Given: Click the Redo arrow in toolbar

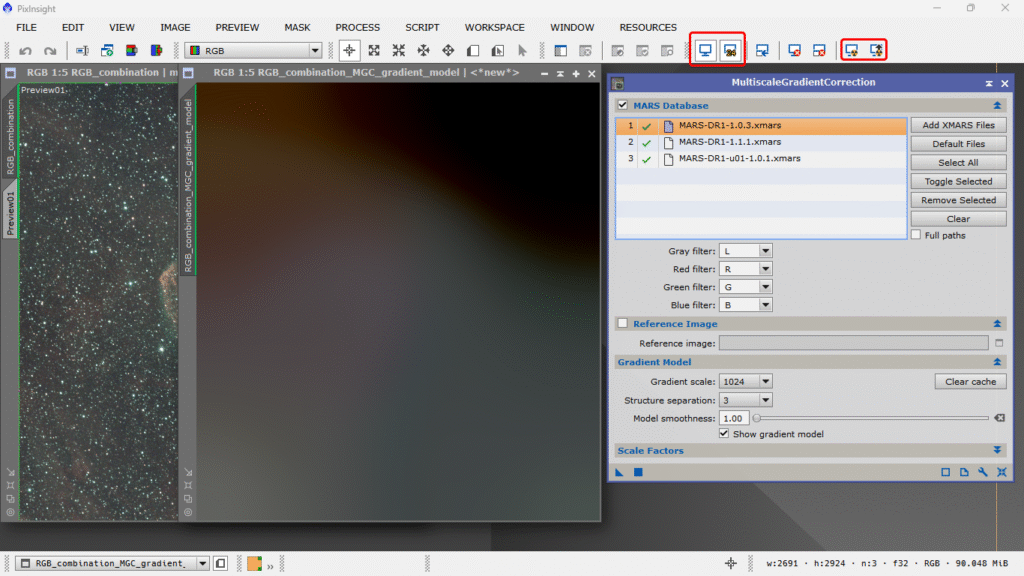Looking at the screenshot, I should 50,50.
